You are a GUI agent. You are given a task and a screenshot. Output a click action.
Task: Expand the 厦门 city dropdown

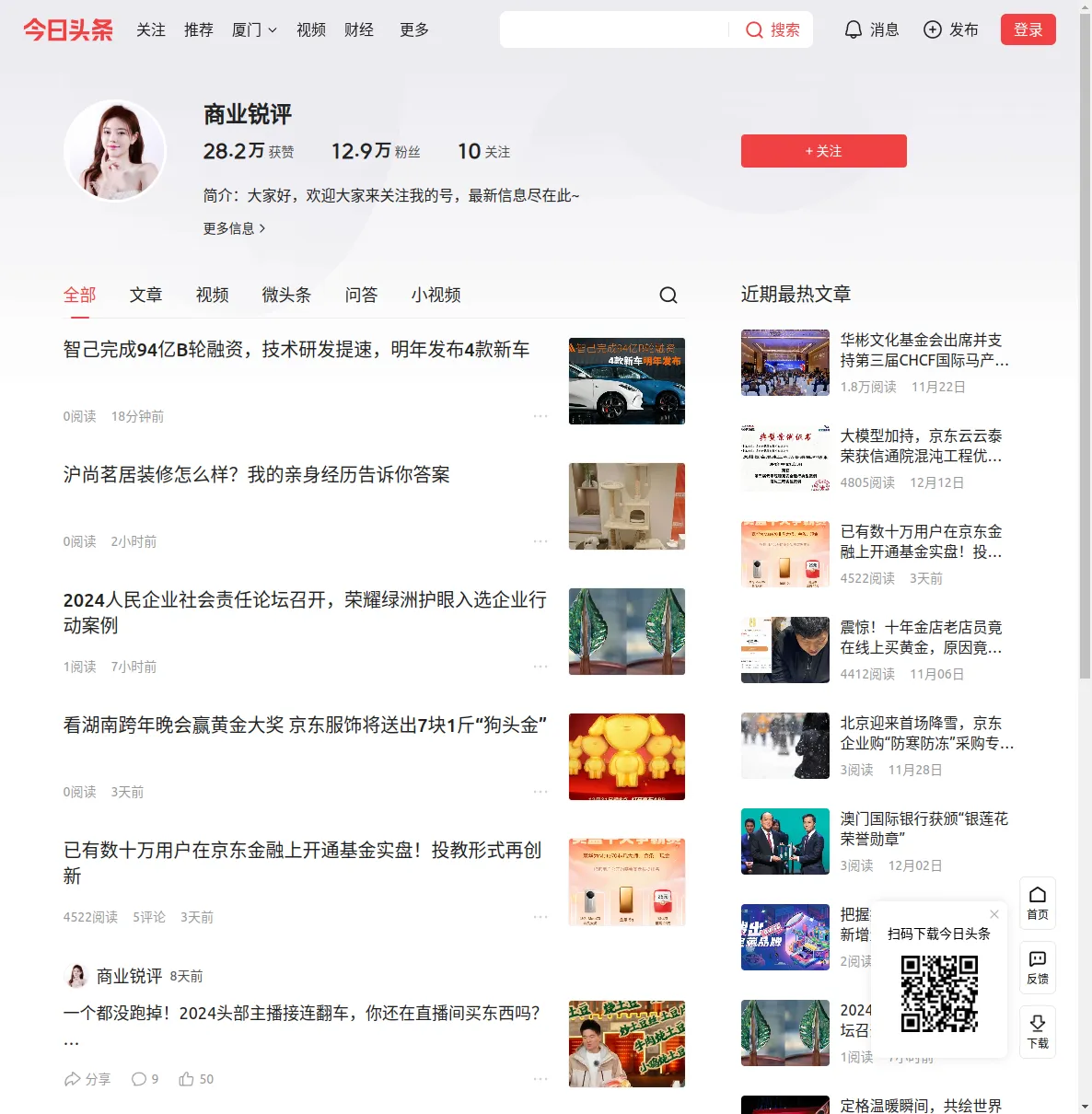click(x=254, y=30)
